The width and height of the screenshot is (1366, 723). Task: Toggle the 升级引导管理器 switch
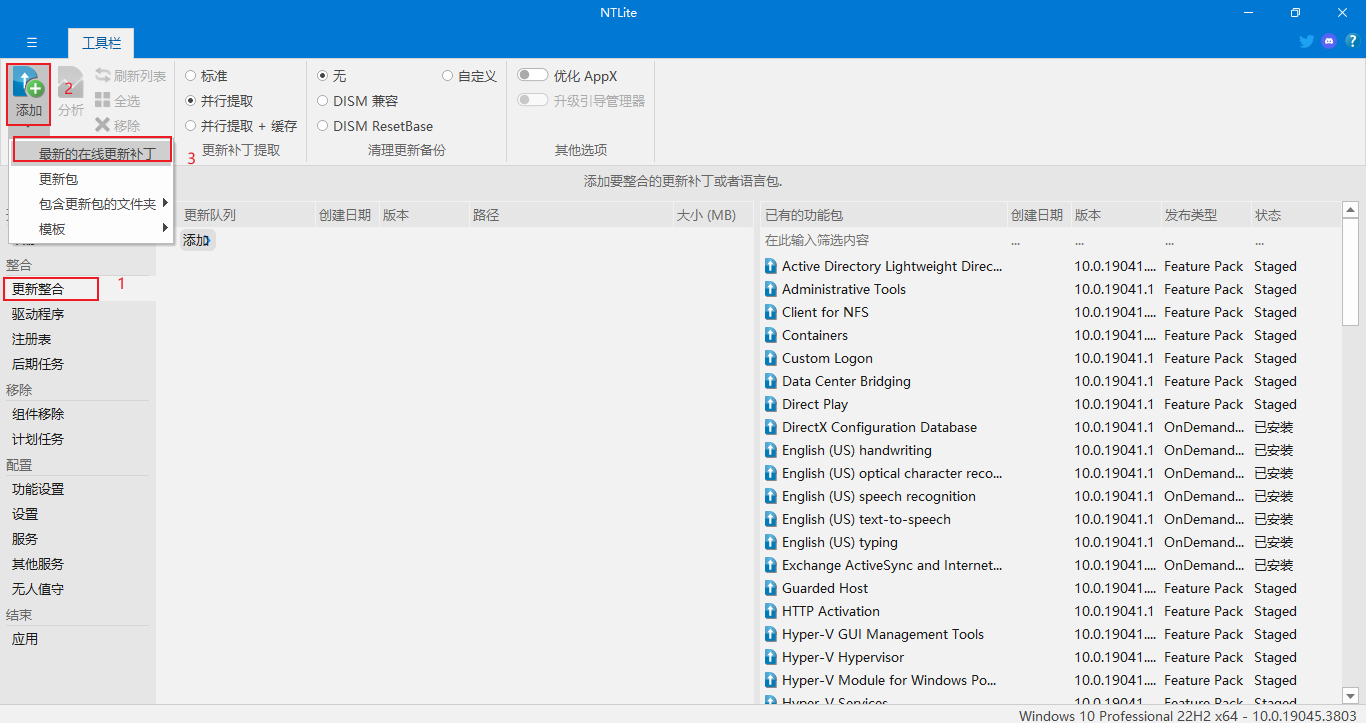tap(532, 100)
